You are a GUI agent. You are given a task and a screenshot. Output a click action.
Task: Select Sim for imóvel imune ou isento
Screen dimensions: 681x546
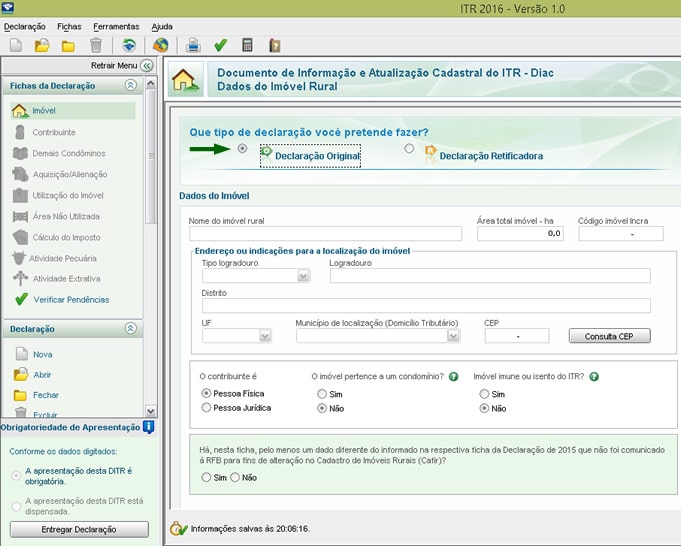coord(484,394)
